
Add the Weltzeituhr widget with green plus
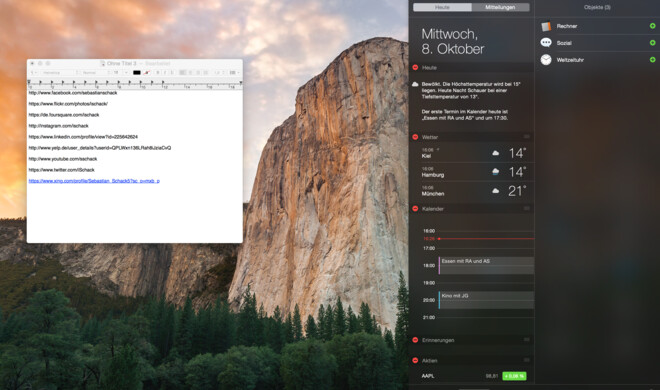(652, 60)
